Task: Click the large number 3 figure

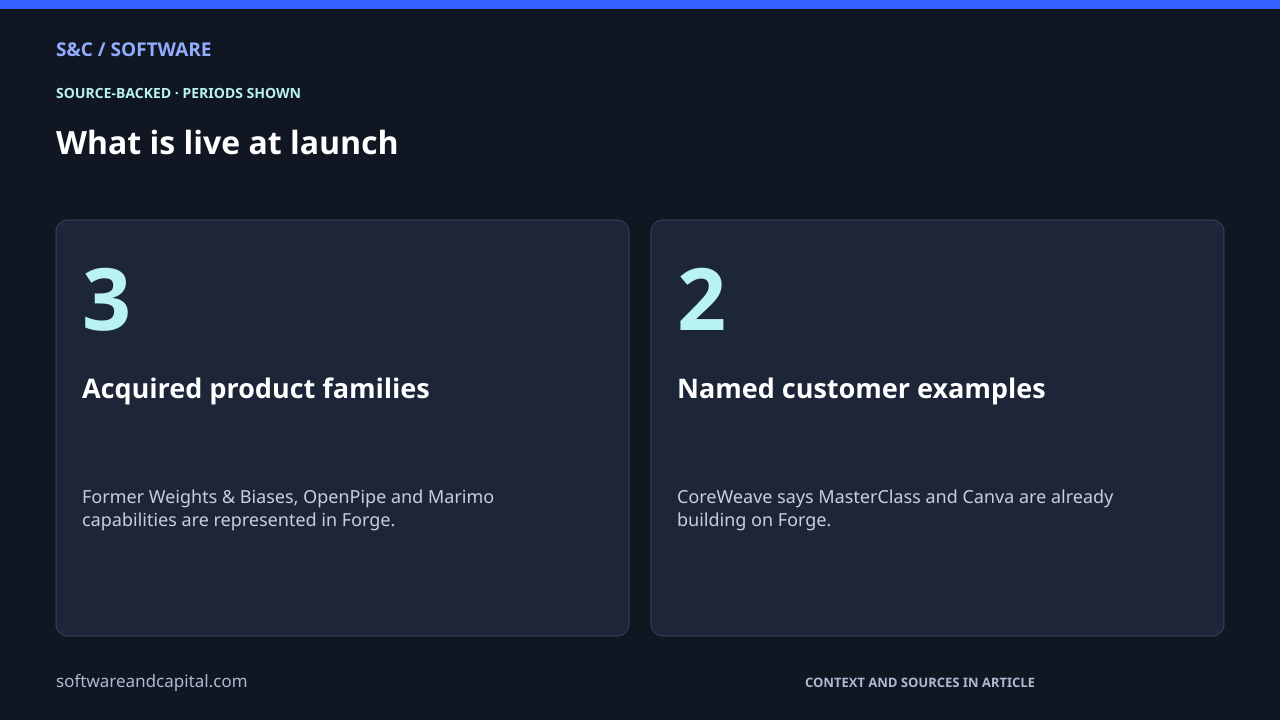Action: click(106, 299)
